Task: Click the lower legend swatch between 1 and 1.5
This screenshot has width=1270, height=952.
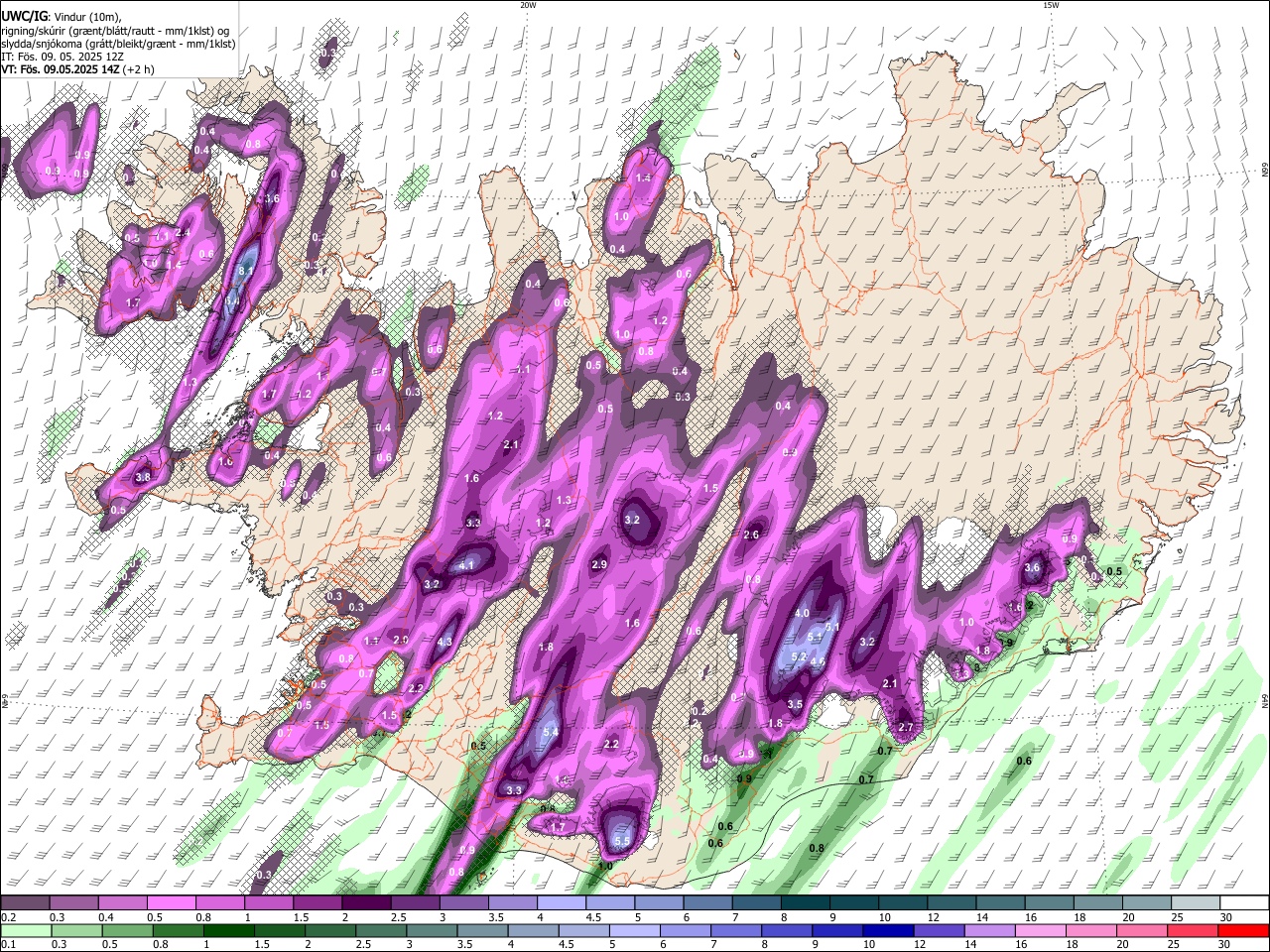Action: tap(228, 930)
